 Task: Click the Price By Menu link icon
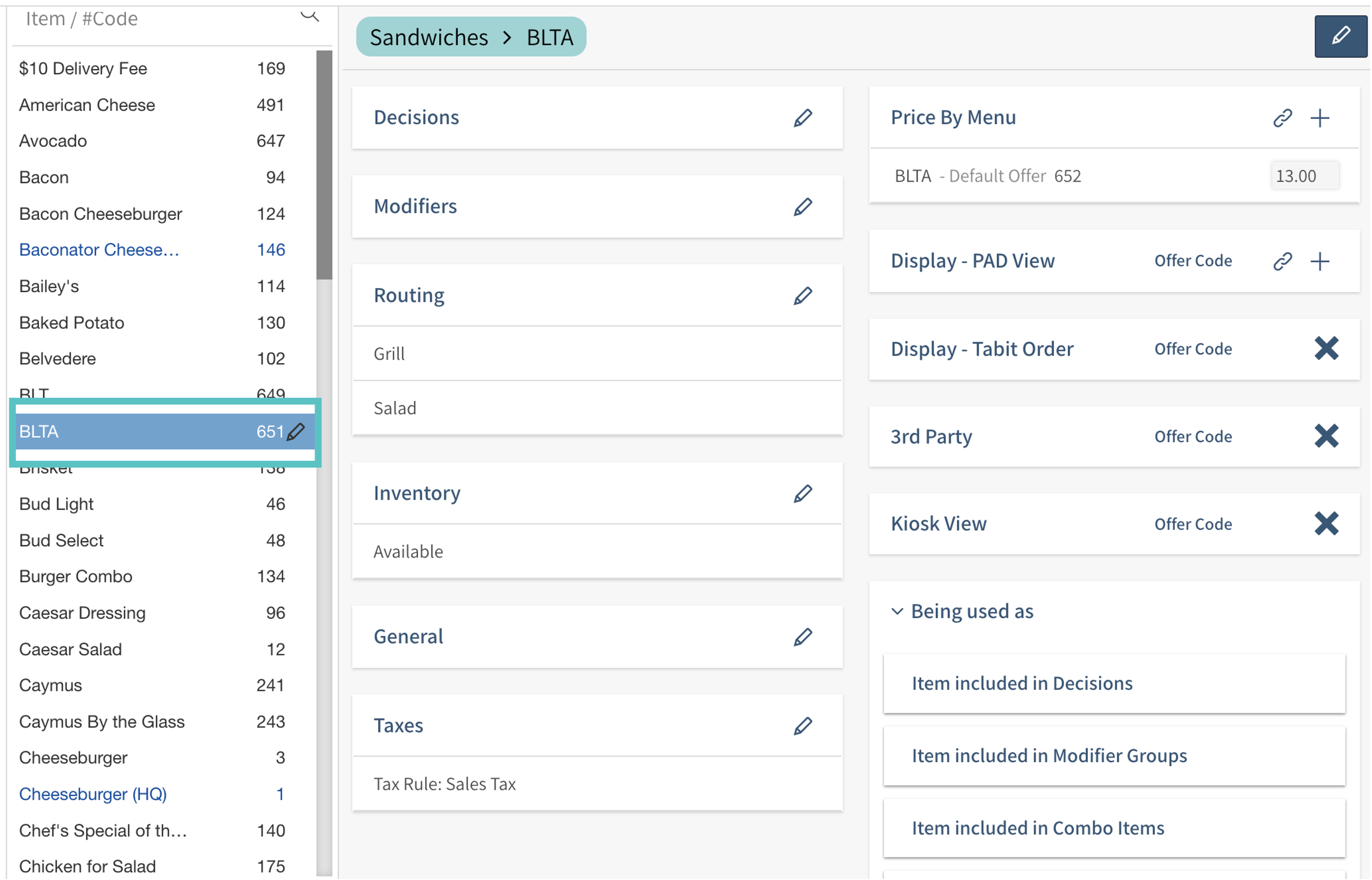1282,118
